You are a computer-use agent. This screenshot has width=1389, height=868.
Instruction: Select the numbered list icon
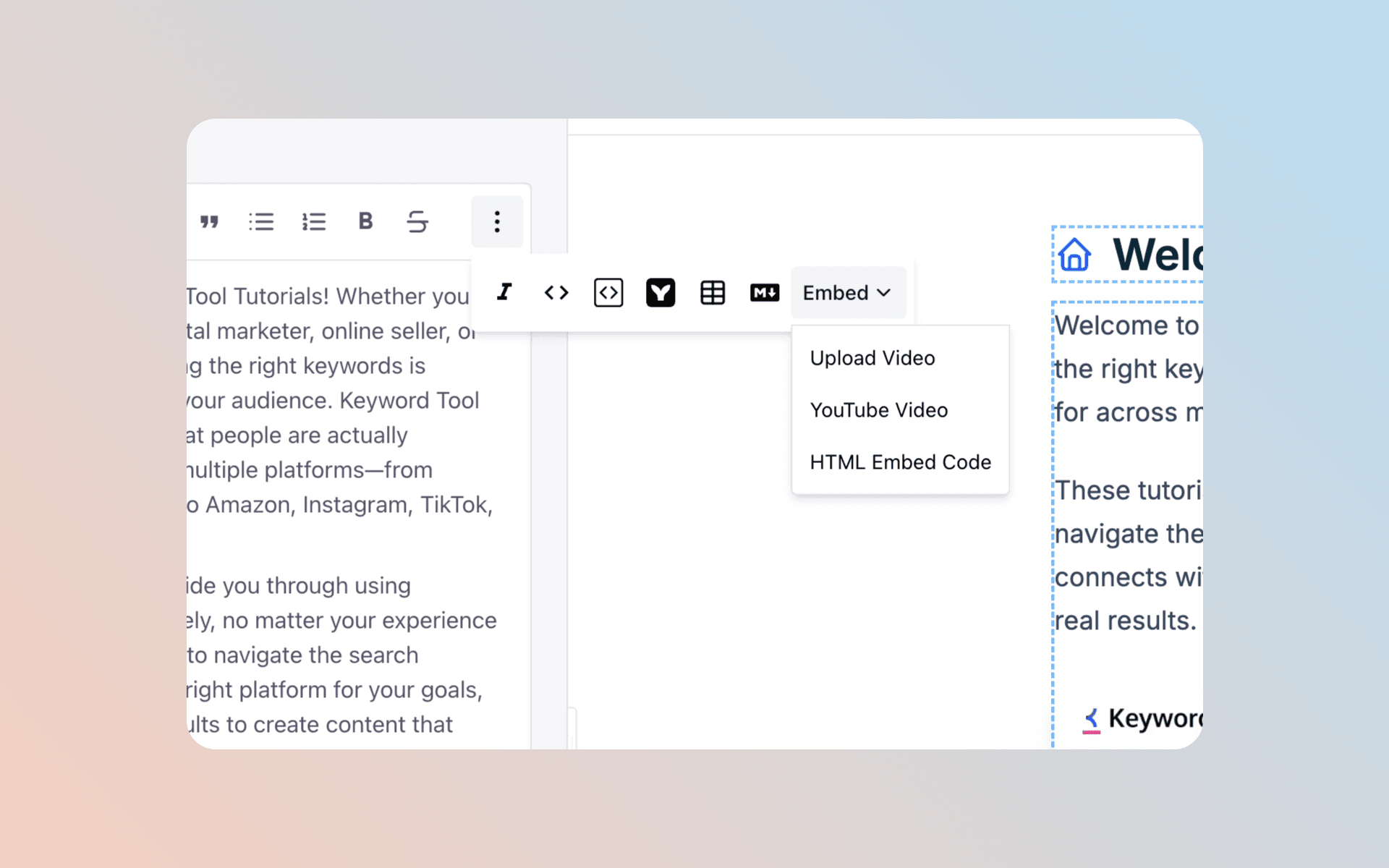point(314,221)
